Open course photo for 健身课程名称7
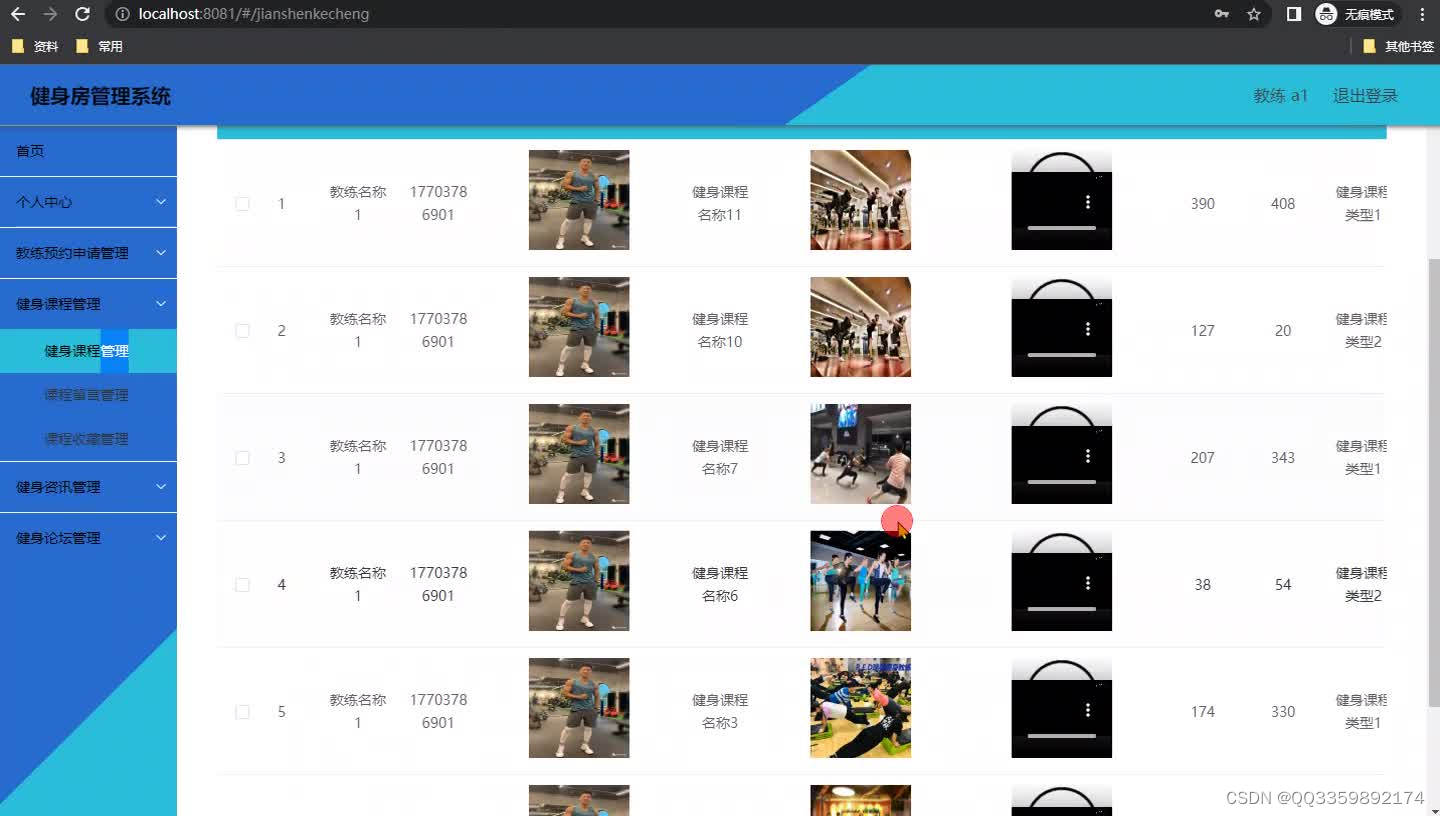Screen dimensions: 1440x816 (861, 454)
